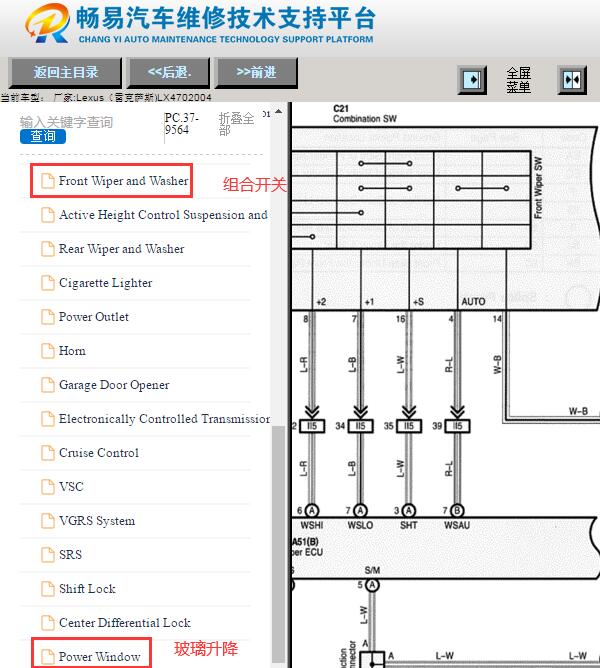
Task: Click 折叠全部 to collapse all
Action: click(237, 123)
